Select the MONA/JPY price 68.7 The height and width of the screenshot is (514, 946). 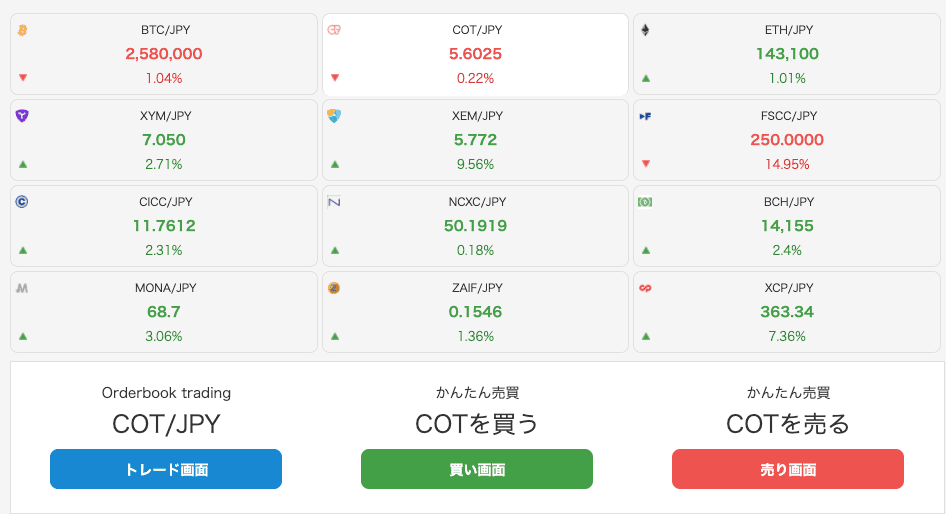(x=163, y=312)
